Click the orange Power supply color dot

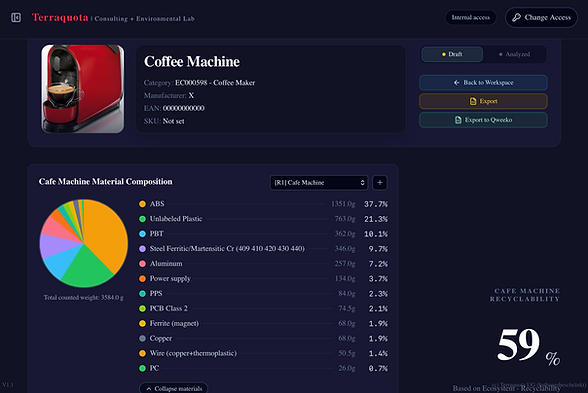142,279
